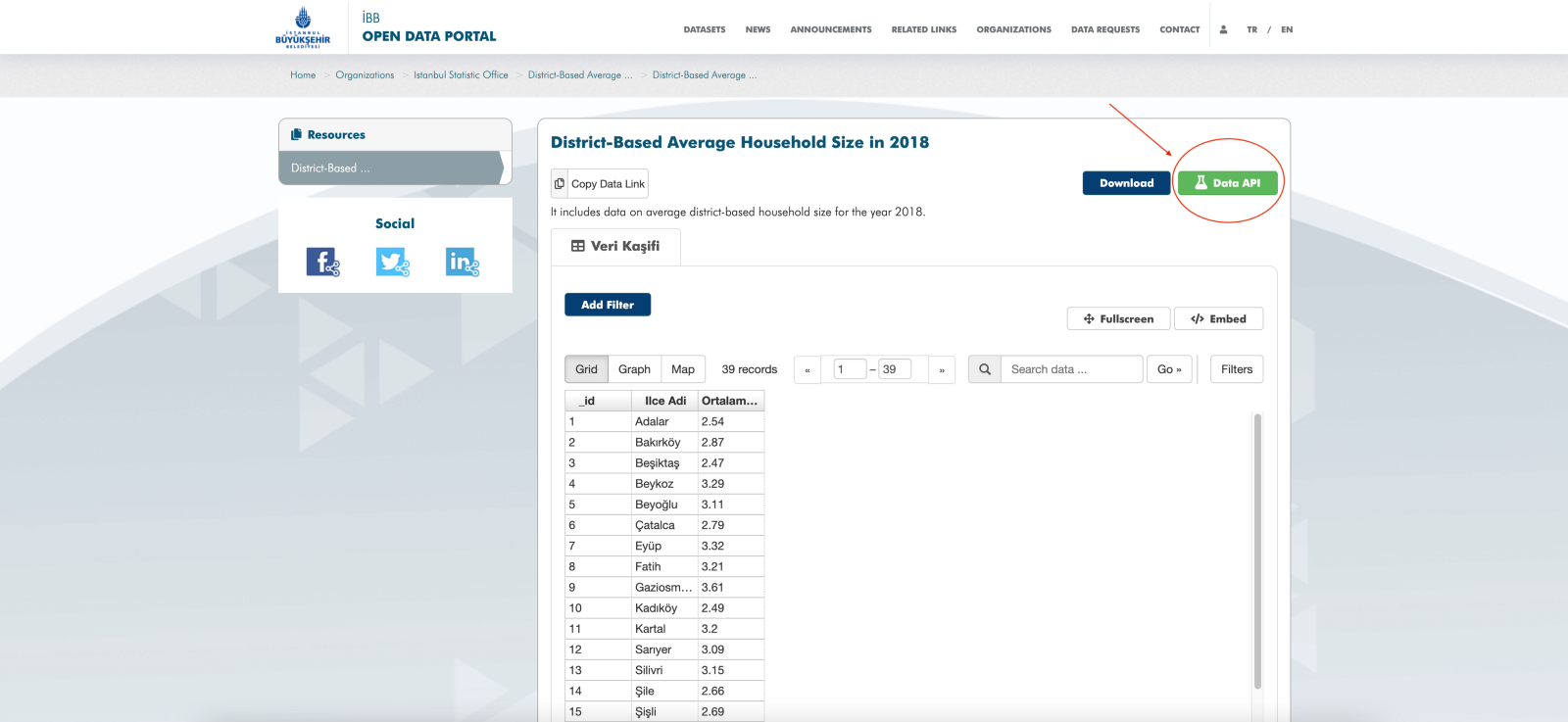The height and width of the screenshot is (722, 1568).
Task: Select the Fatih cell
Action: coord(664,566)
